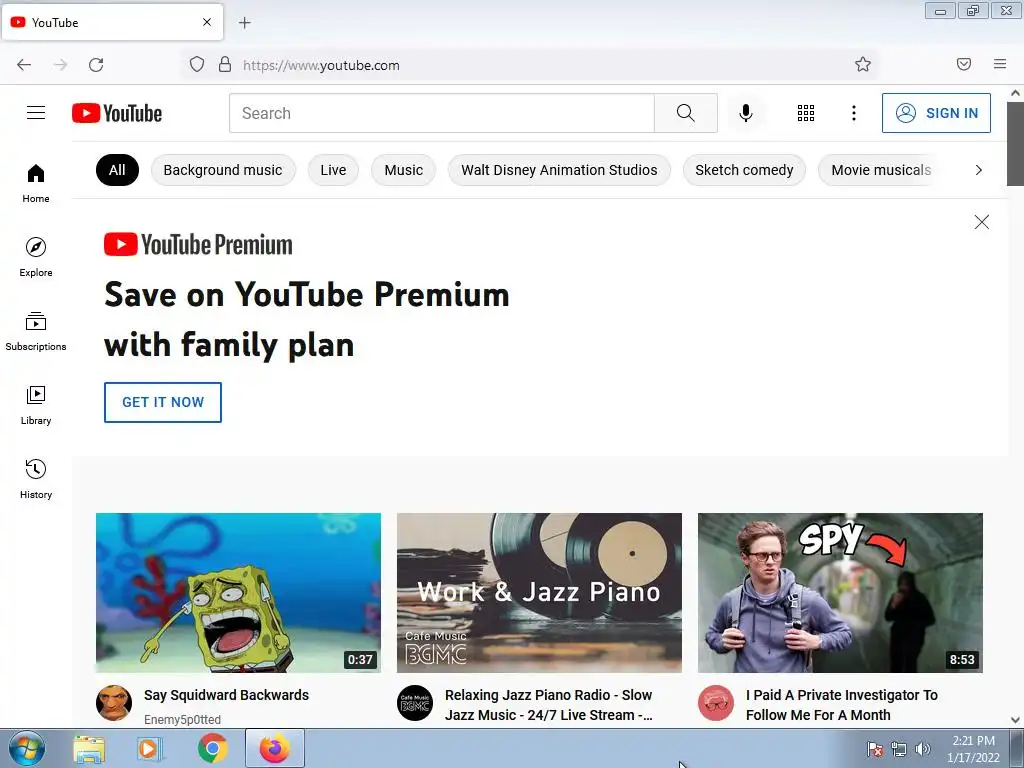This screenshot has height=768, width=1024.
Task: Open Firefox tracking protection shield icon
Action: click(197, 65)
